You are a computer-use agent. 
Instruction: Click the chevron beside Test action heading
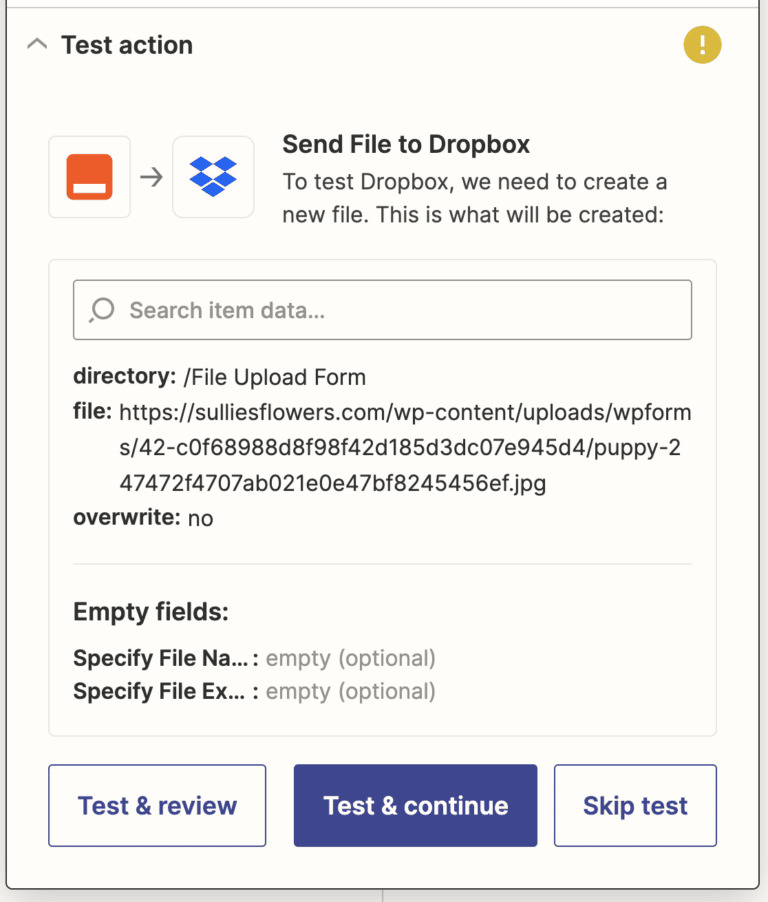click(37, 43)
